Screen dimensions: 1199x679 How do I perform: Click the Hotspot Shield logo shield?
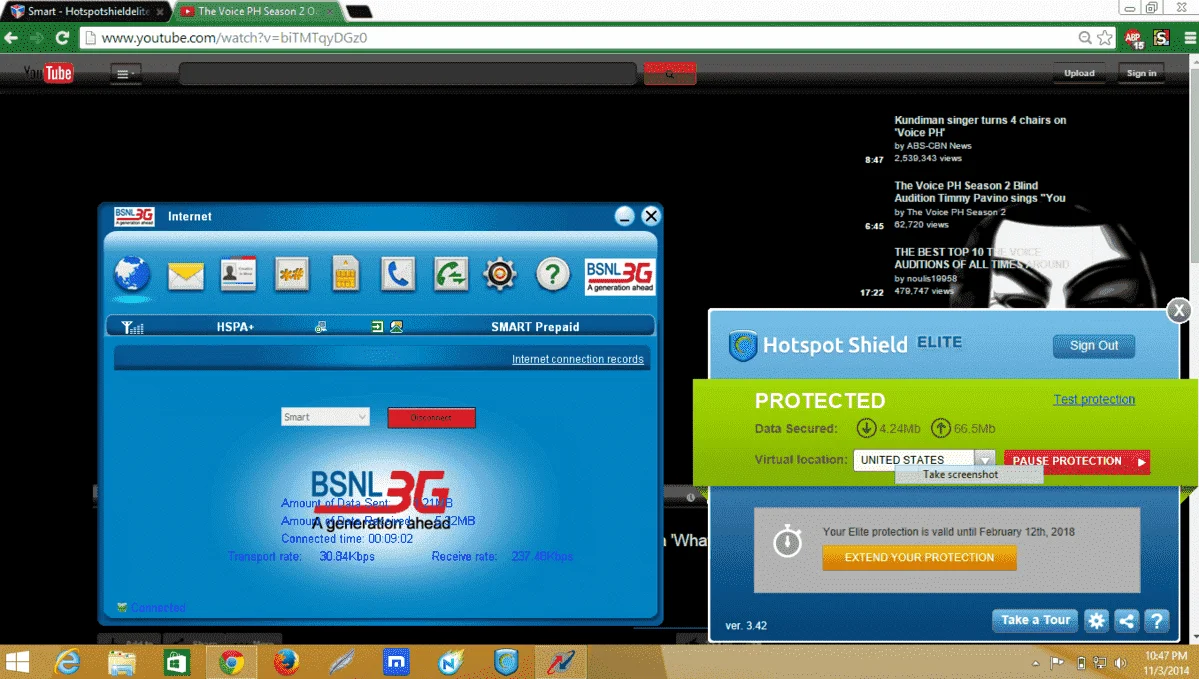[x=742, y=346]
